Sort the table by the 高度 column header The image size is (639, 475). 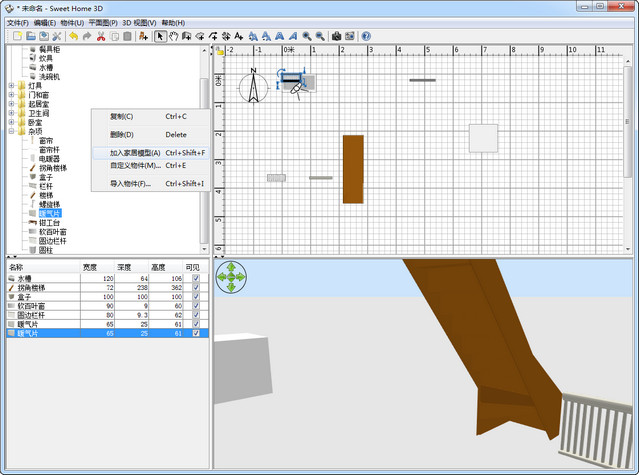(x=166, y=267)
